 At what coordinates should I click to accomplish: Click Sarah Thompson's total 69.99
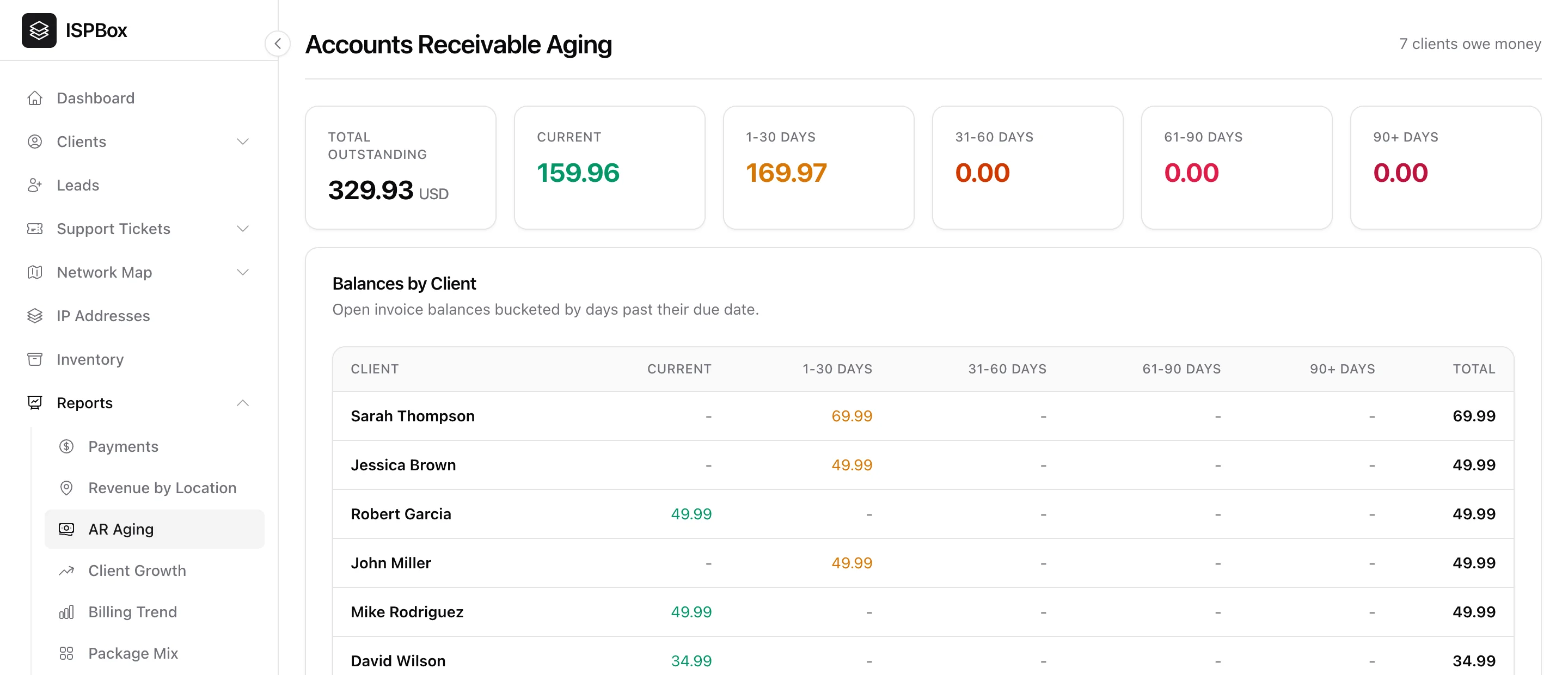tap(1474, 416)
